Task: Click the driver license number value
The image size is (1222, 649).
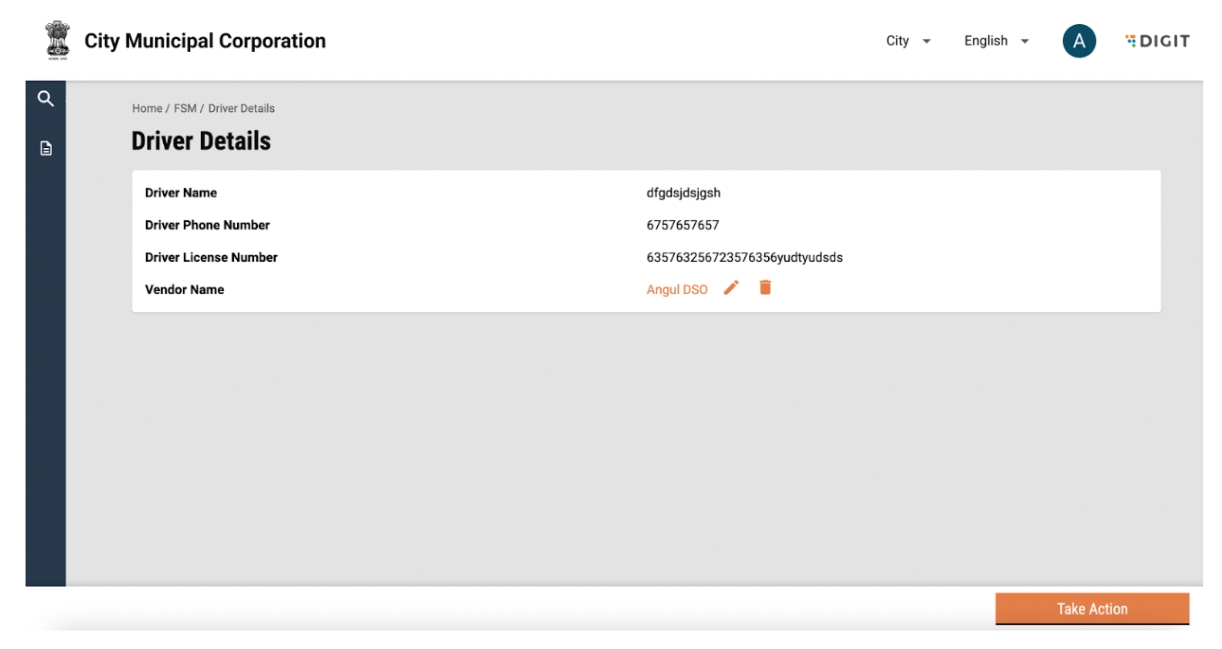Action: click(x=744, y=257)
